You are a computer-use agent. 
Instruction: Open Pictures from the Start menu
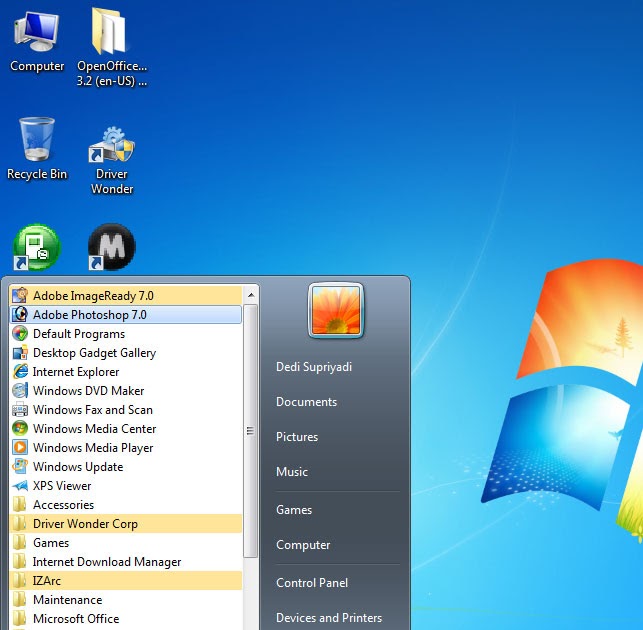coord(297,437)
